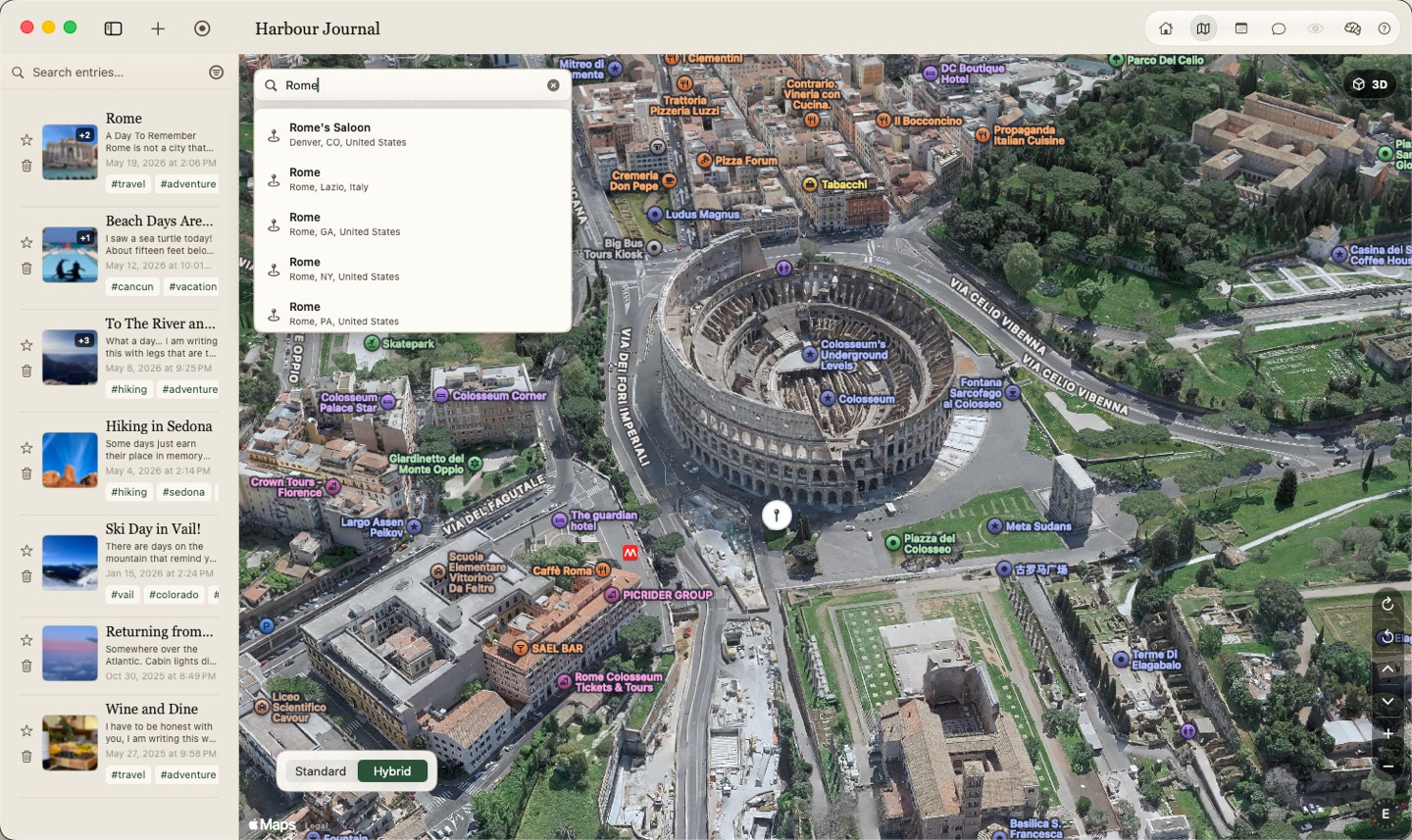Image resolution: width=1412 pixels, height=840 pixels.
Task: Open the Wine and Dine thumbnail
Action: tap(70, 742)
